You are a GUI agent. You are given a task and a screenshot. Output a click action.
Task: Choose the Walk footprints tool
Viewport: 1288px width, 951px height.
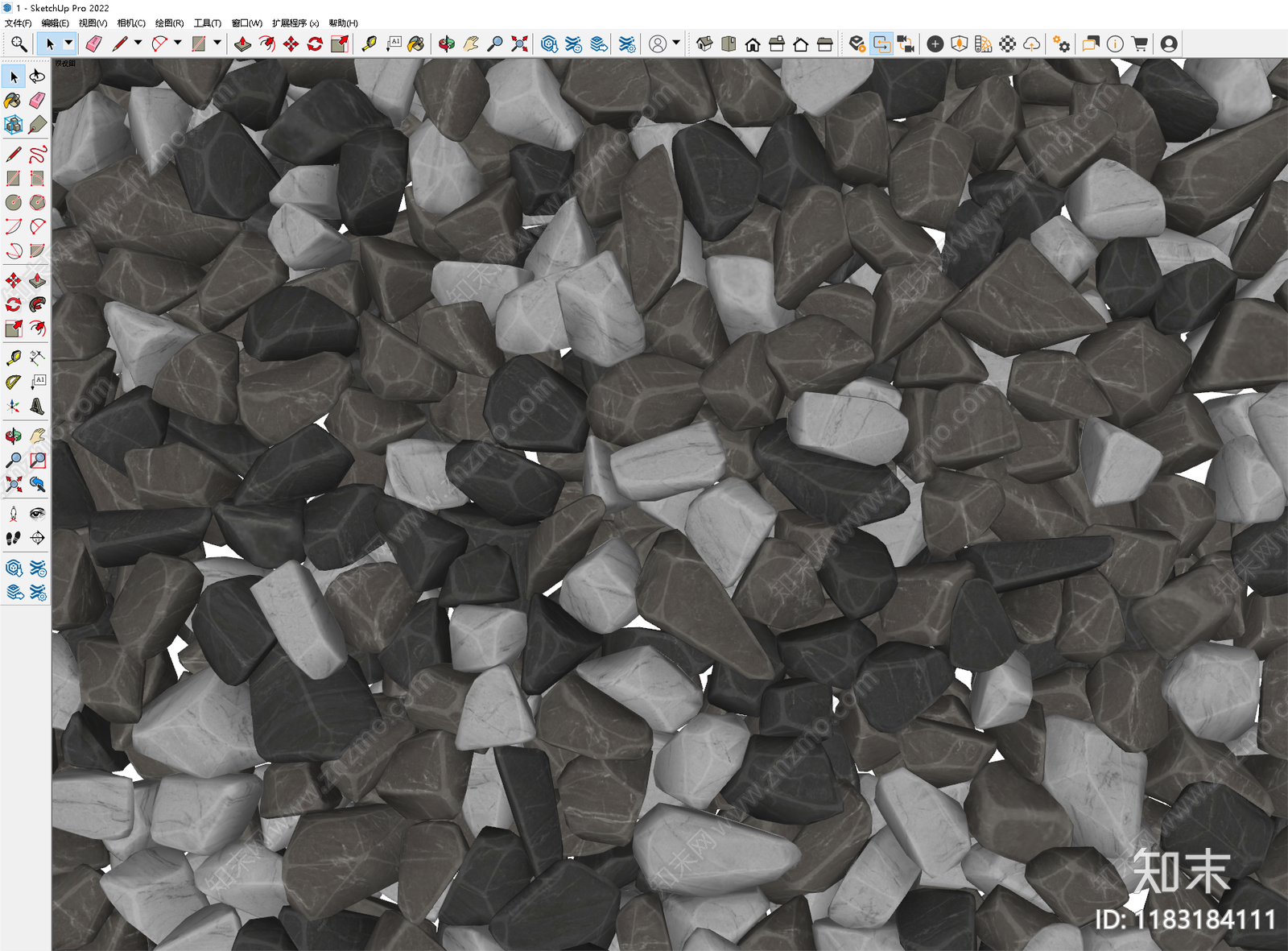[14, 538]
